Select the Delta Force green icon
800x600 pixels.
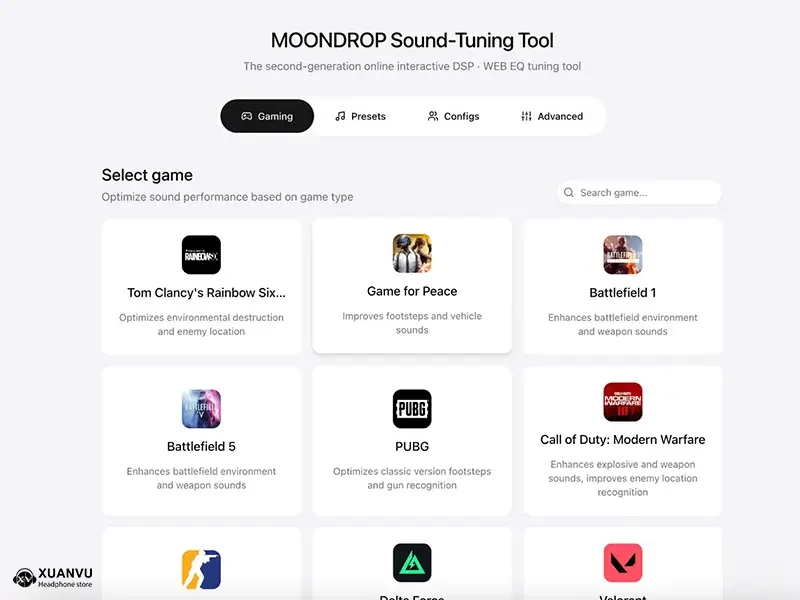(412, 563)
